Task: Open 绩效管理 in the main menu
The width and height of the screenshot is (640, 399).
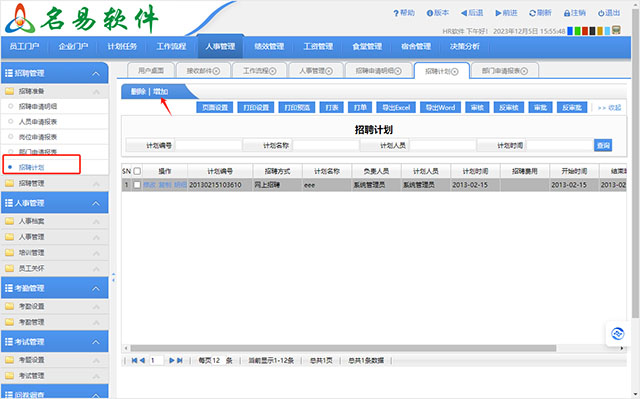Action: point(269,47)
